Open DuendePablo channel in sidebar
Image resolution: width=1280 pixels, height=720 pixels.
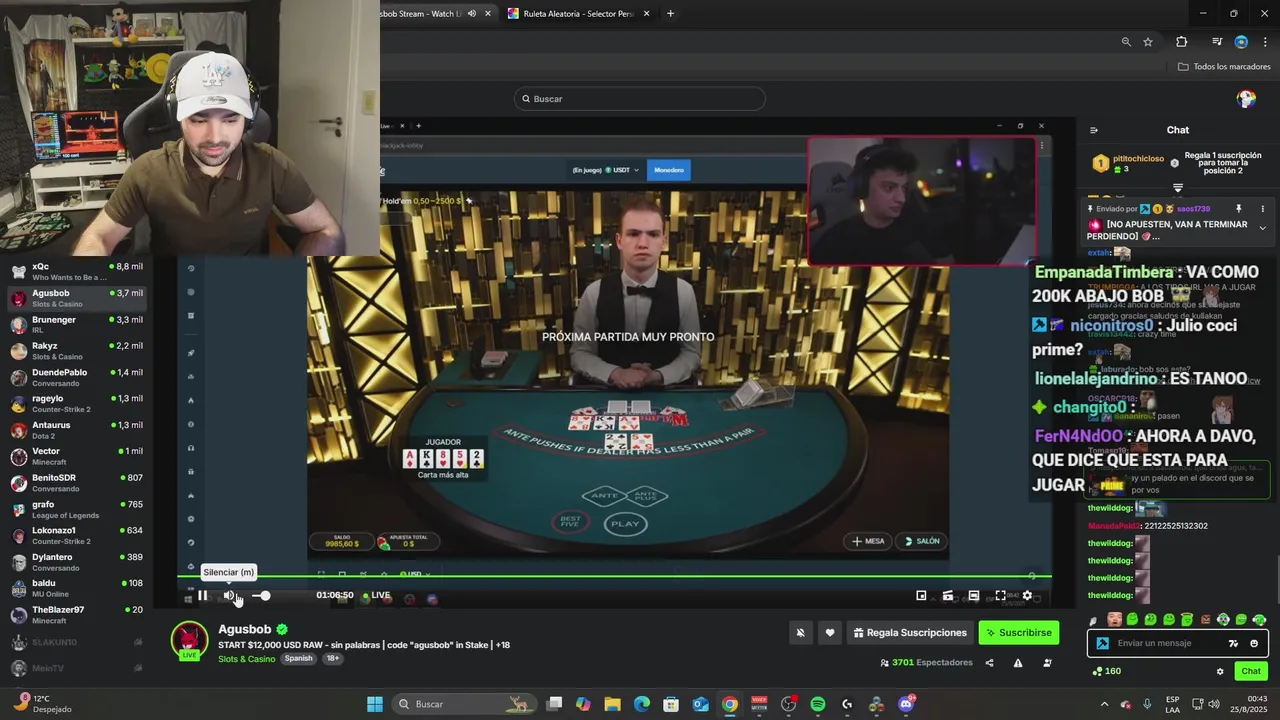(76, 377)
